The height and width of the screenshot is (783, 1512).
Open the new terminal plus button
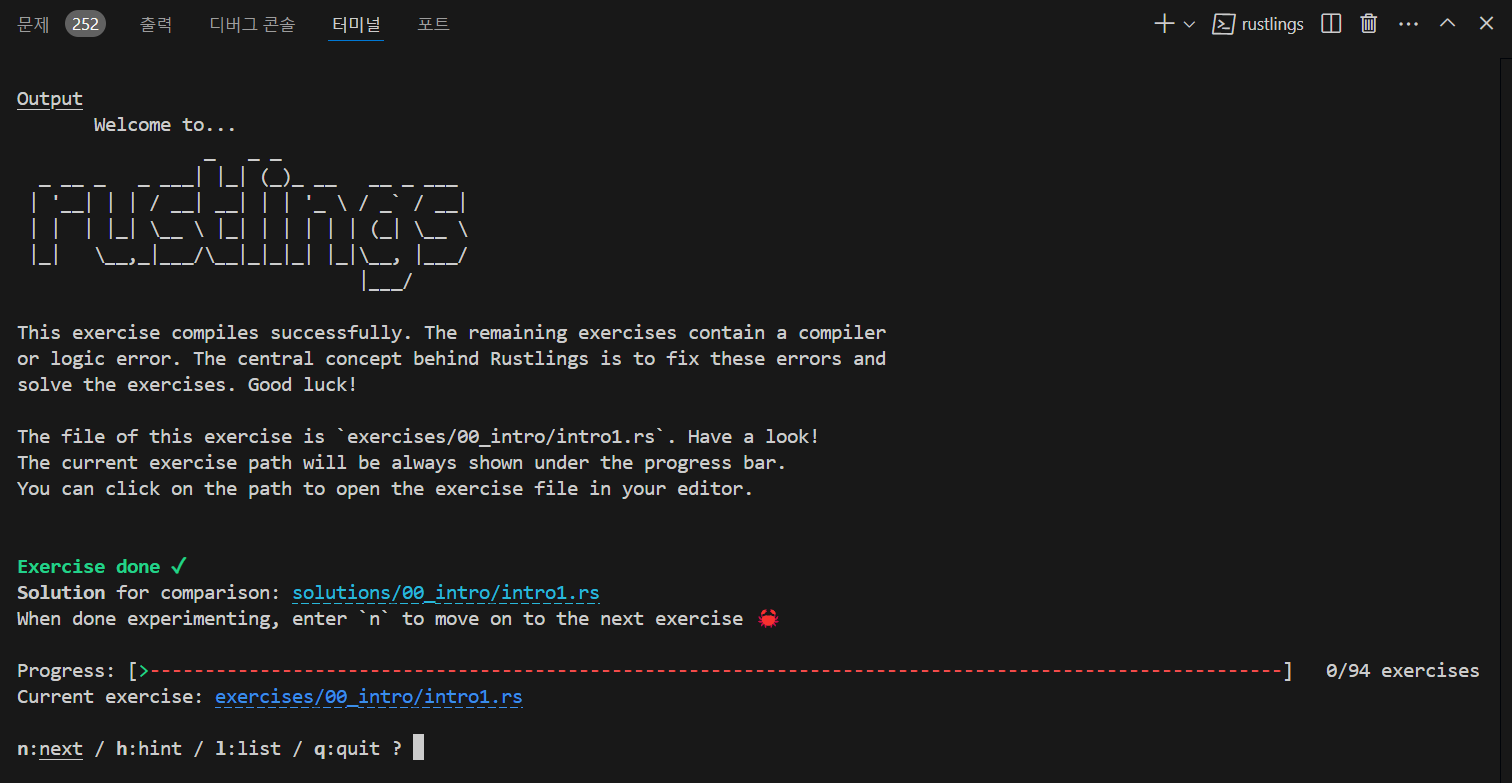tap(1164, 24)
